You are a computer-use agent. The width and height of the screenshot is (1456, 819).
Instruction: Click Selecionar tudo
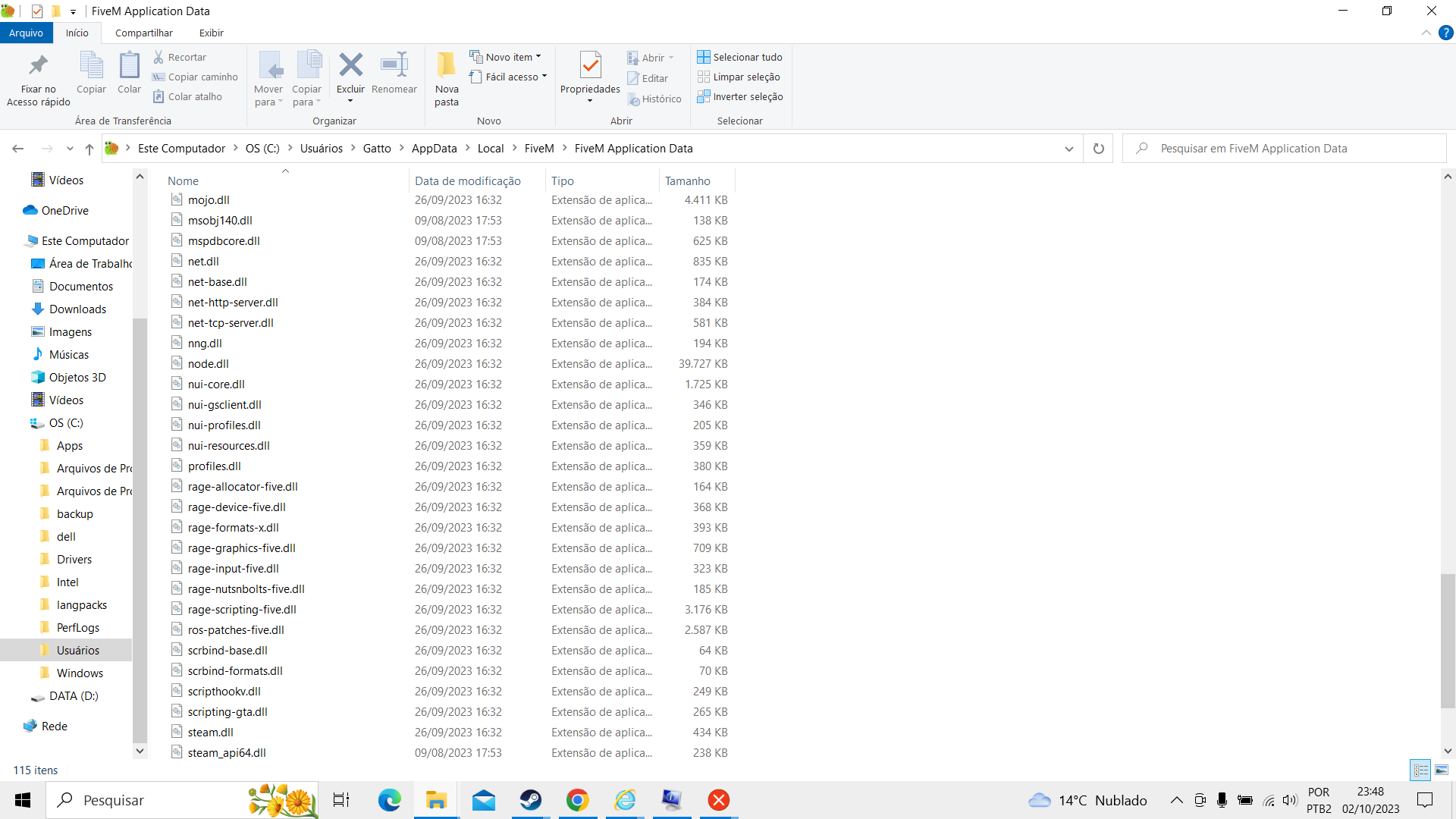coord(739,57)
